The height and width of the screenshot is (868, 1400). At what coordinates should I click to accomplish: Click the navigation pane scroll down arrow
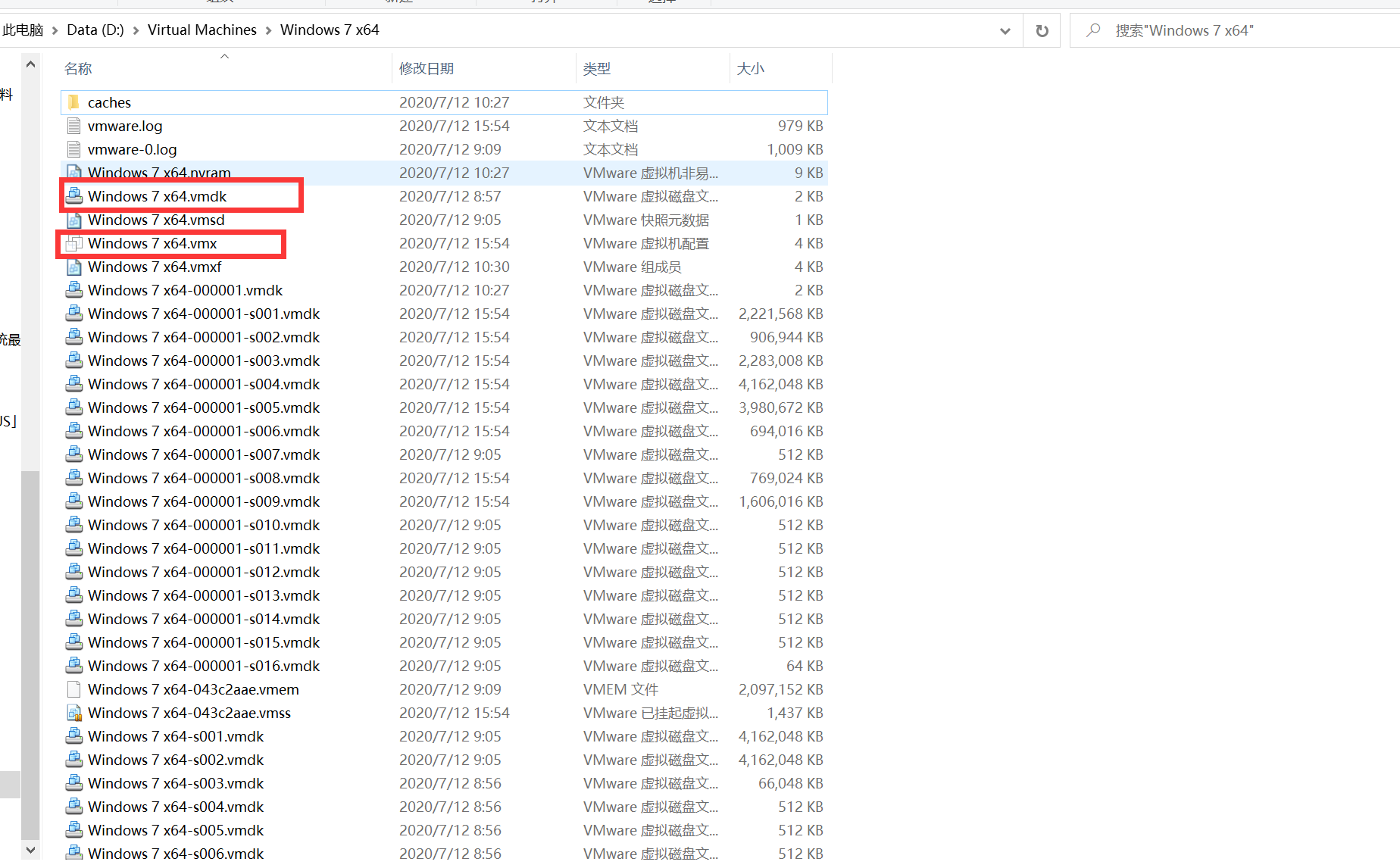tap(30, 849)
